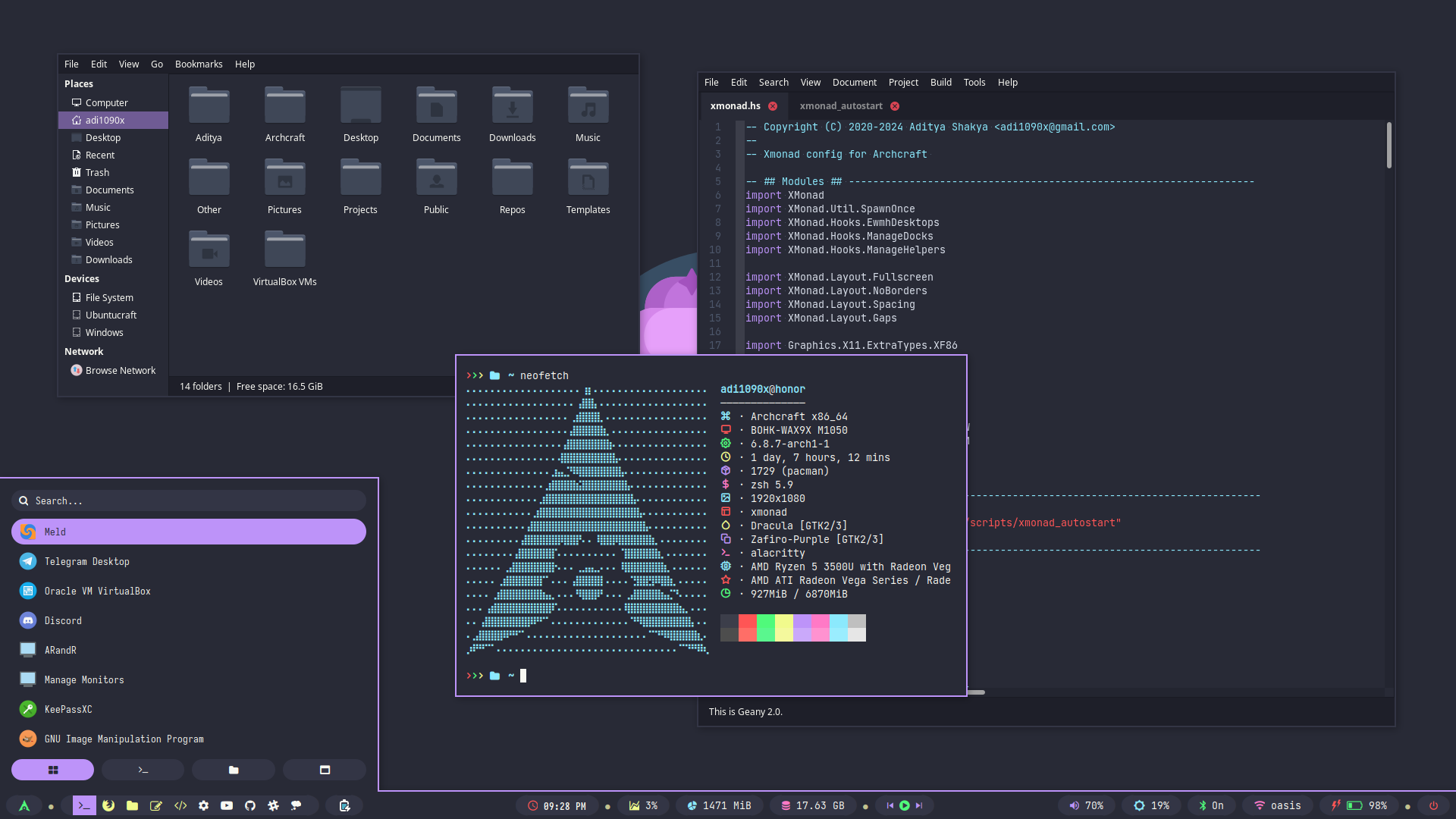Click the Search field in the launcher
1456x819 pixels.
click(x=190, y=500)
